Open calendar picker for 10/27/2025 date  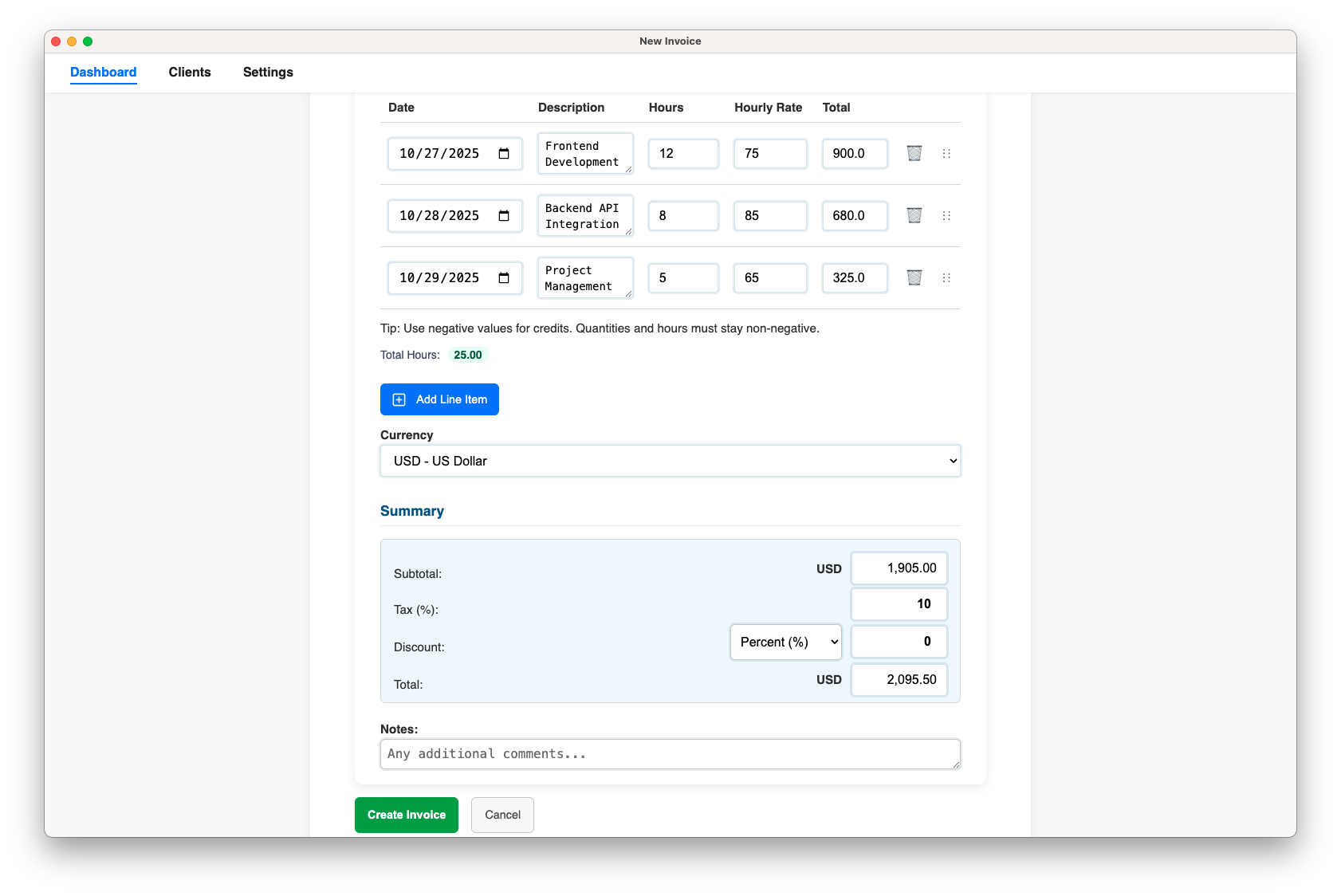click(504, 154)
